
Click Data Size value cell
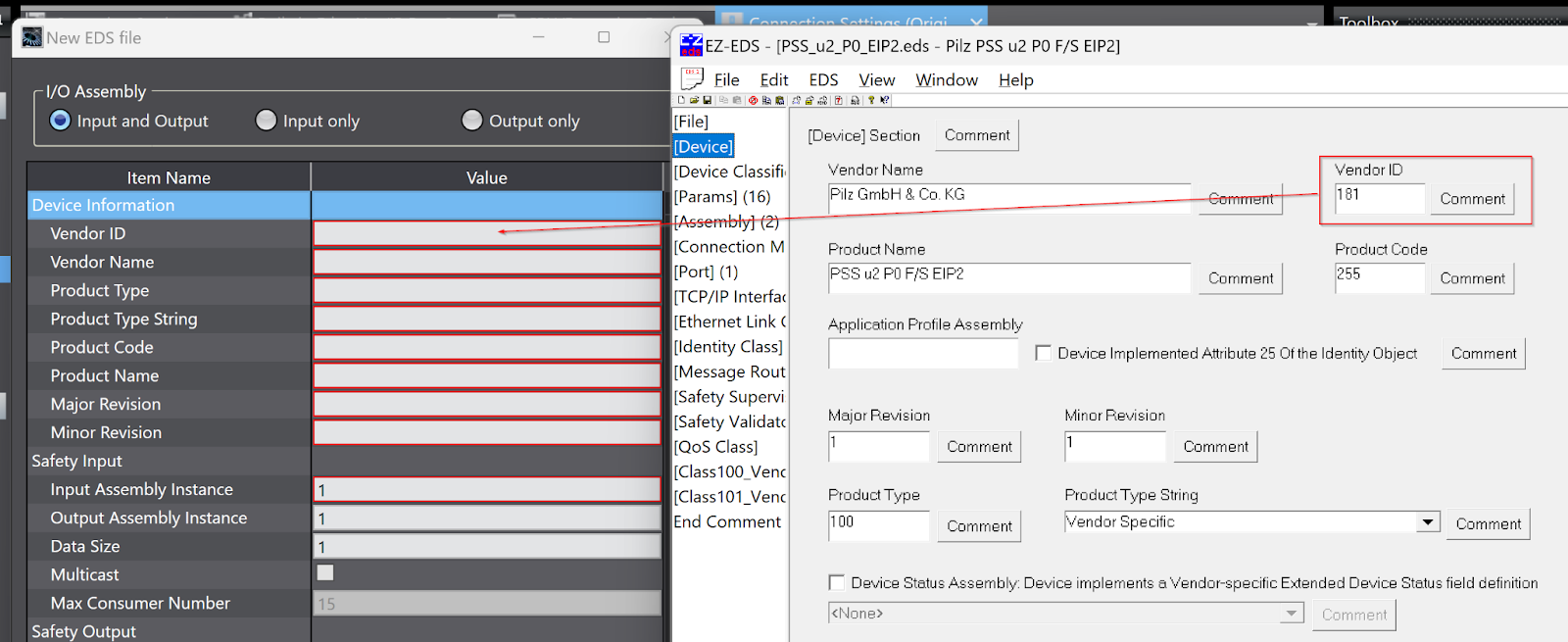487,546
